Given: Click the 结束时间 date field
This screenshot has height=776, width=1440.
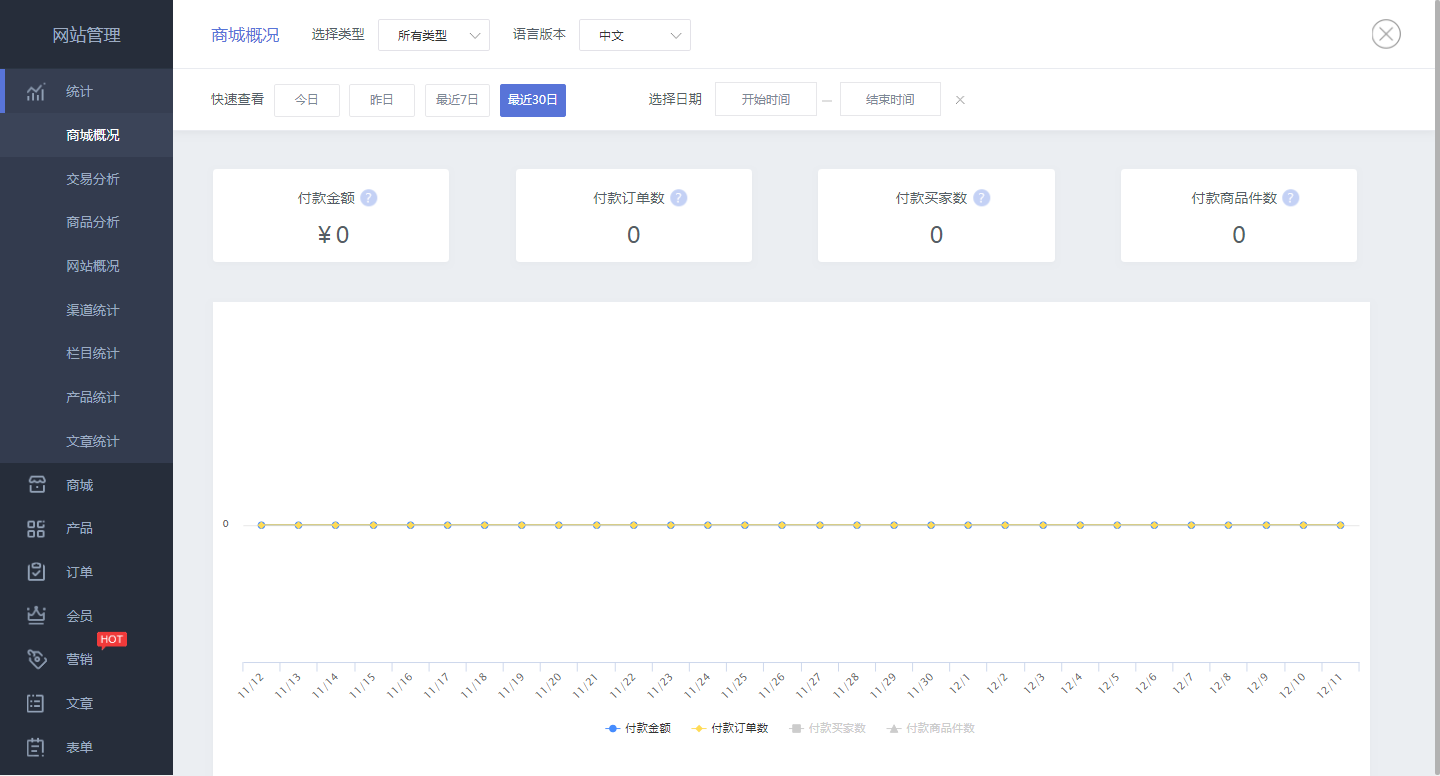Looking at the screenshot, I should pyautogui.click(x=890, y=99).
